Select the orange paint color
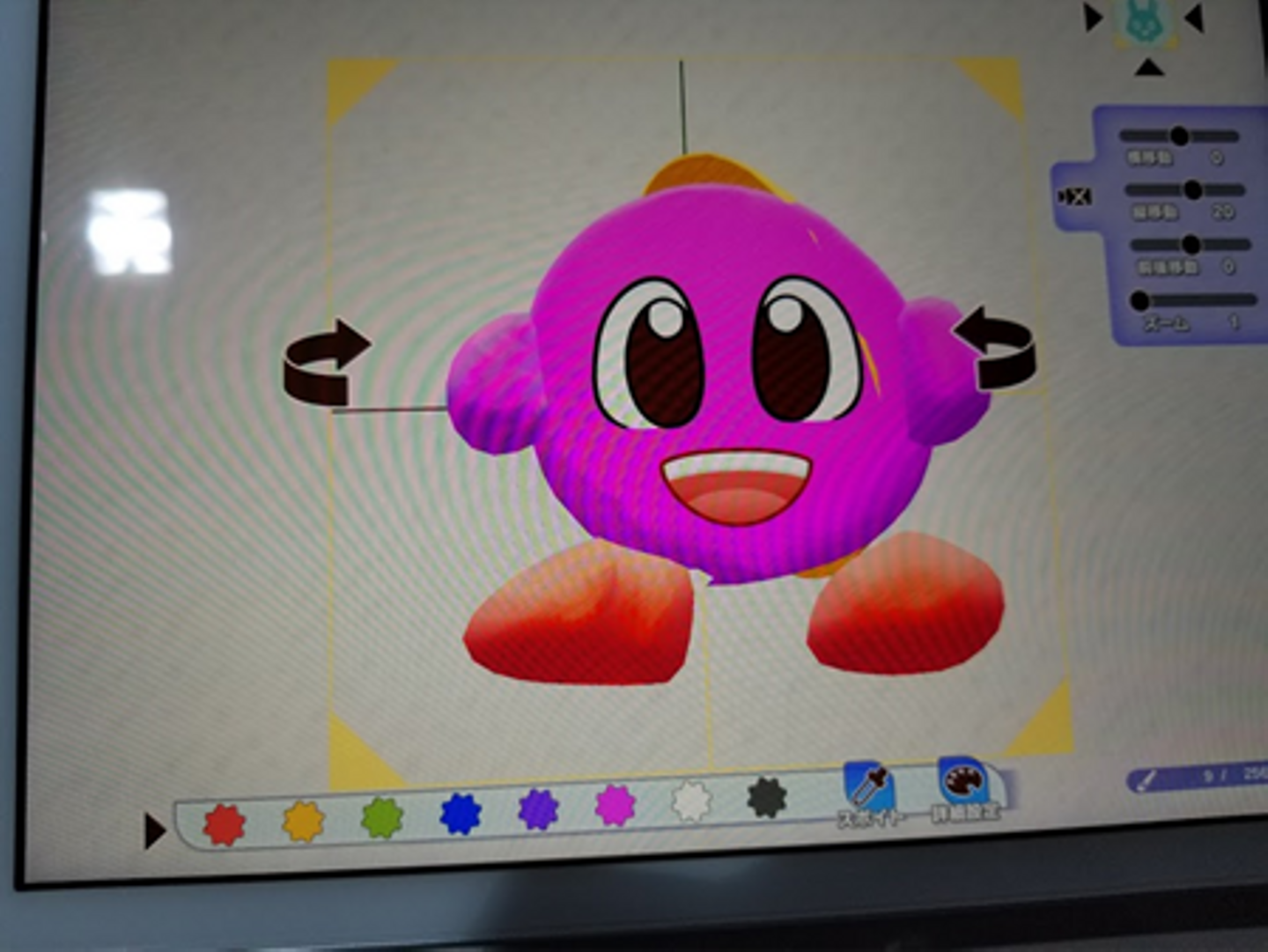This screenshot has width=1268, height=952. pyautogui.click(x=304, y=821)
